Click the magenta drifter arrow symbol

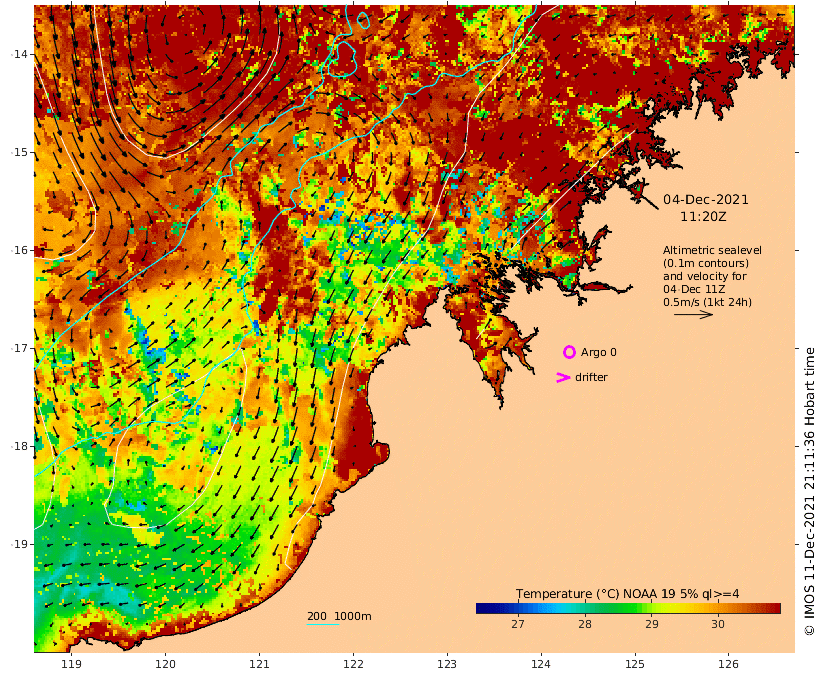563,377
